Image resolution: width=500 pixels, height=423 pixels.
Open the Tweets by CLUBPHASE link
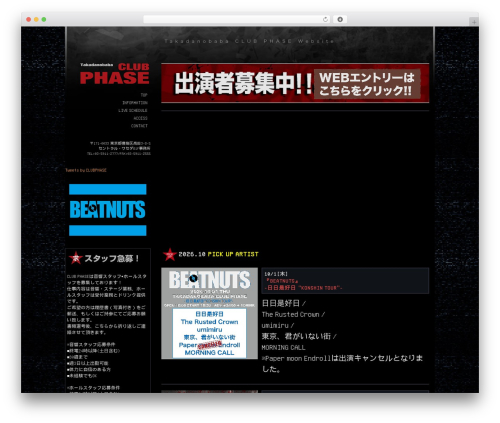pos(86,170)
